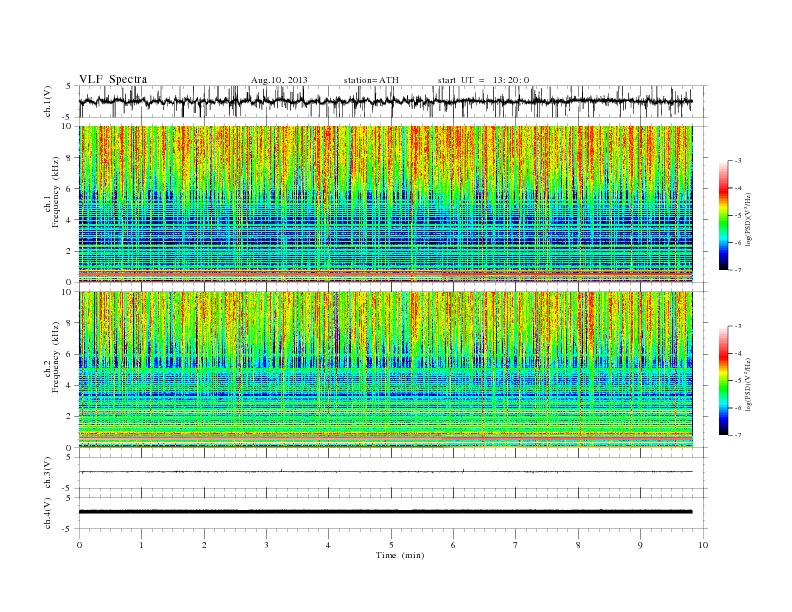Select the "start UT = 13:20:0" header text
The image size is (792, 612).
(x=483, y=80)
